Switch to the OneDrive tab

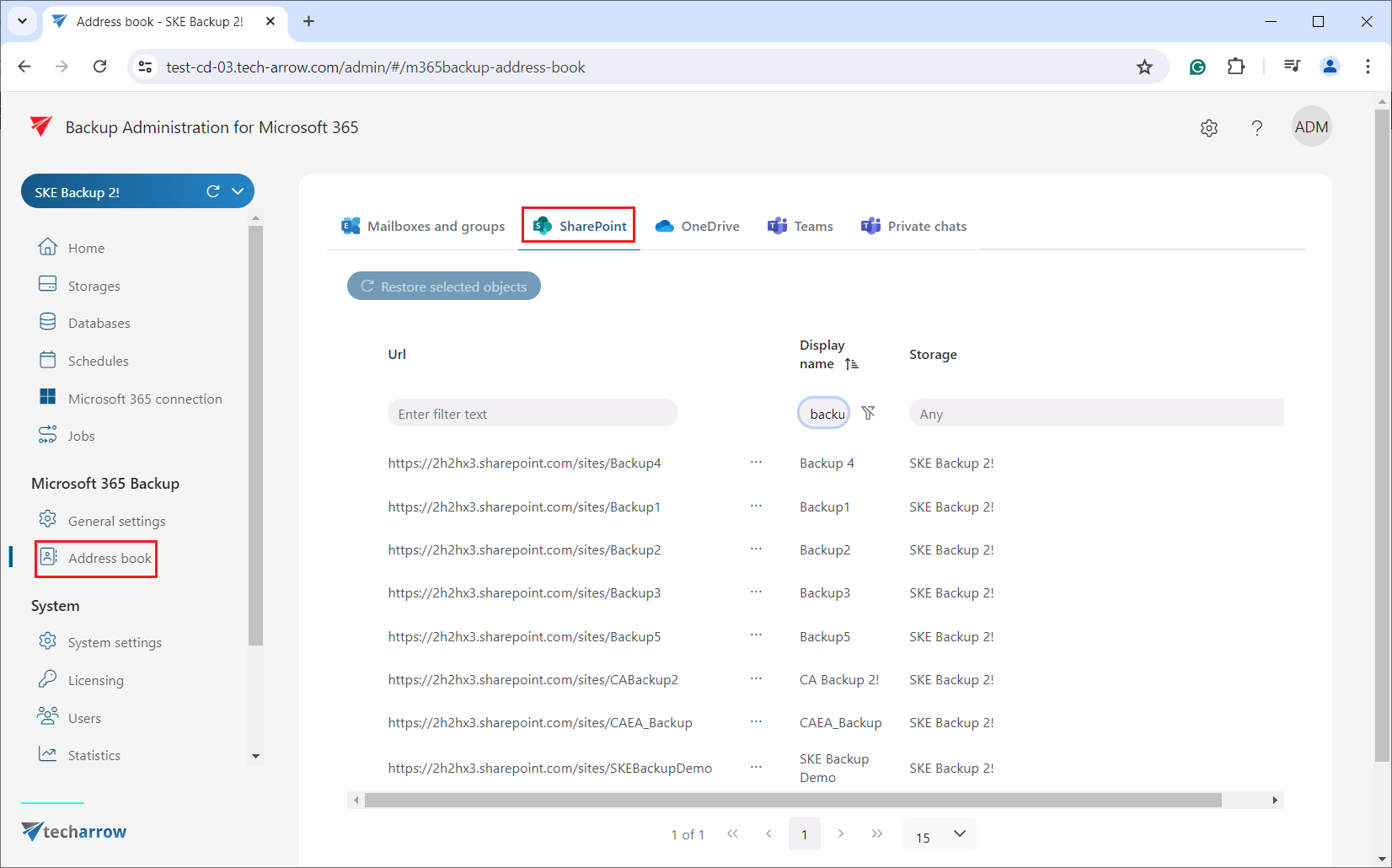(x=698, y=226)
